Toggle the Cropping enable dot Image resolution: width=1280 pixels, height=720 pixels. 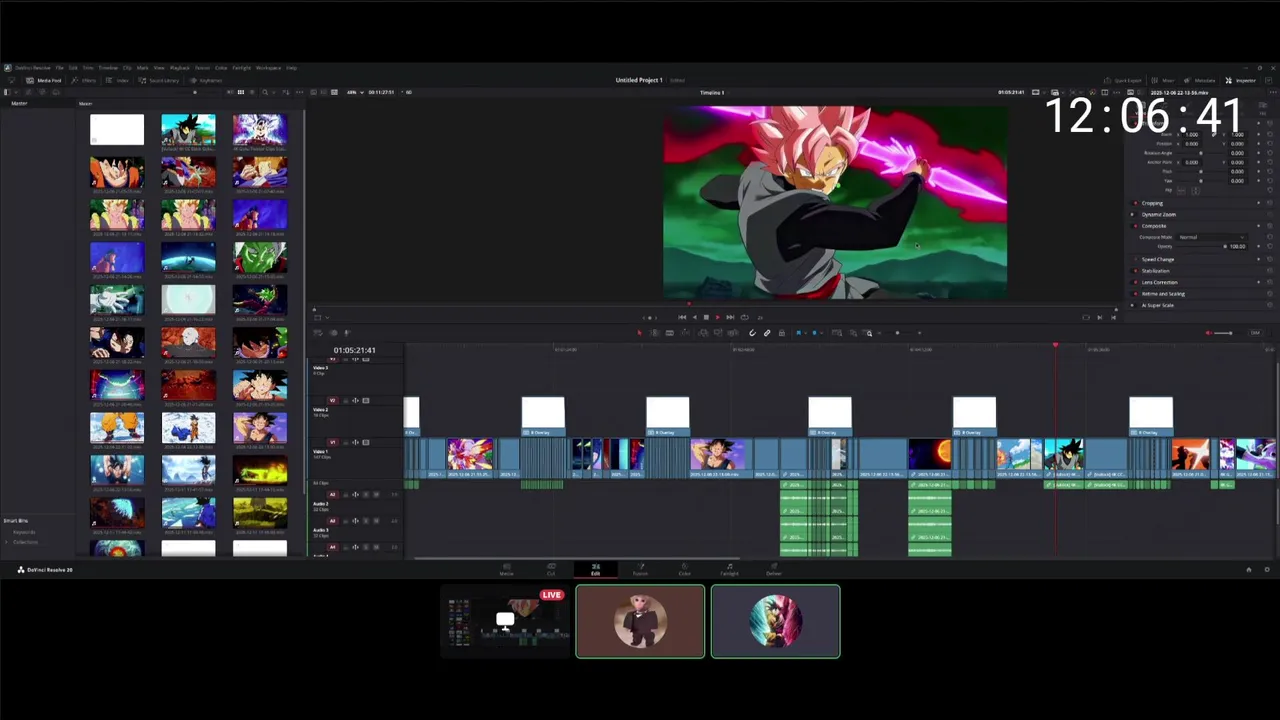point(1135,203)
